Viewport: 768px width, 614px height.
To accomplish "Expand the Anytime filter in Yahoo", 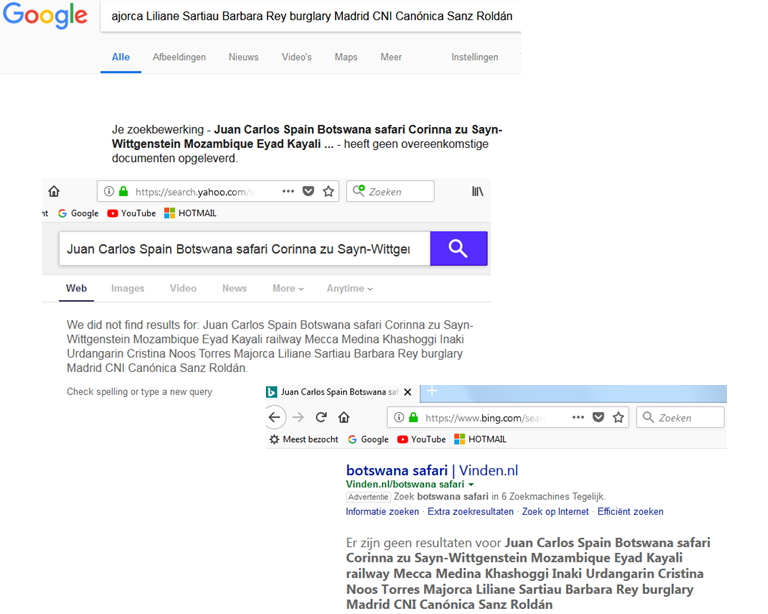I will [350, 288].
